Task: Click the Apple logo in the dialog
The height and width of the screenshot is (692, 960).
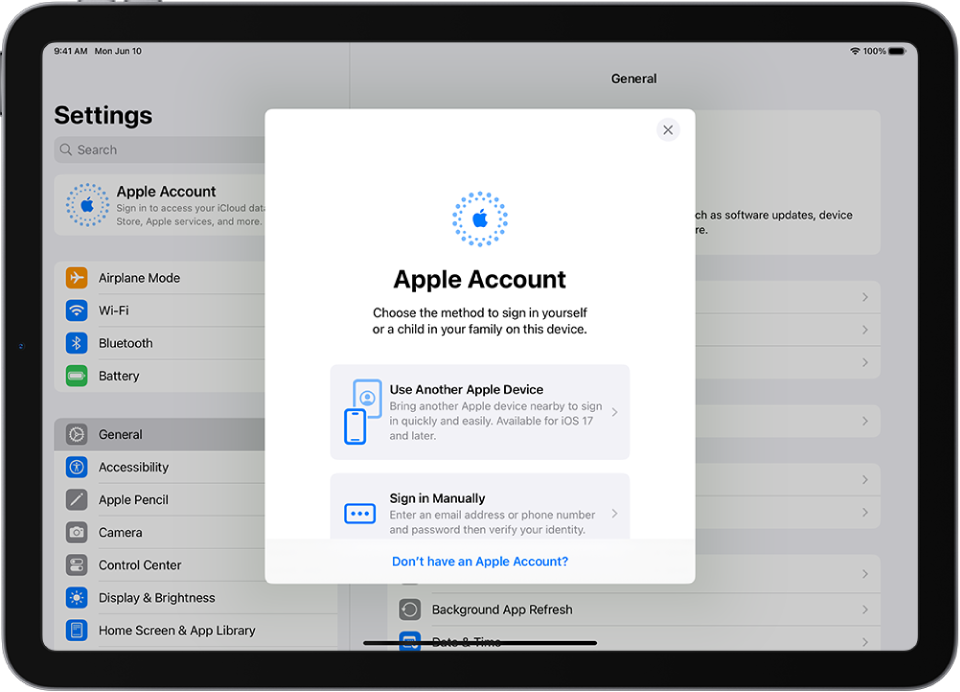Action: pos(479,219)
